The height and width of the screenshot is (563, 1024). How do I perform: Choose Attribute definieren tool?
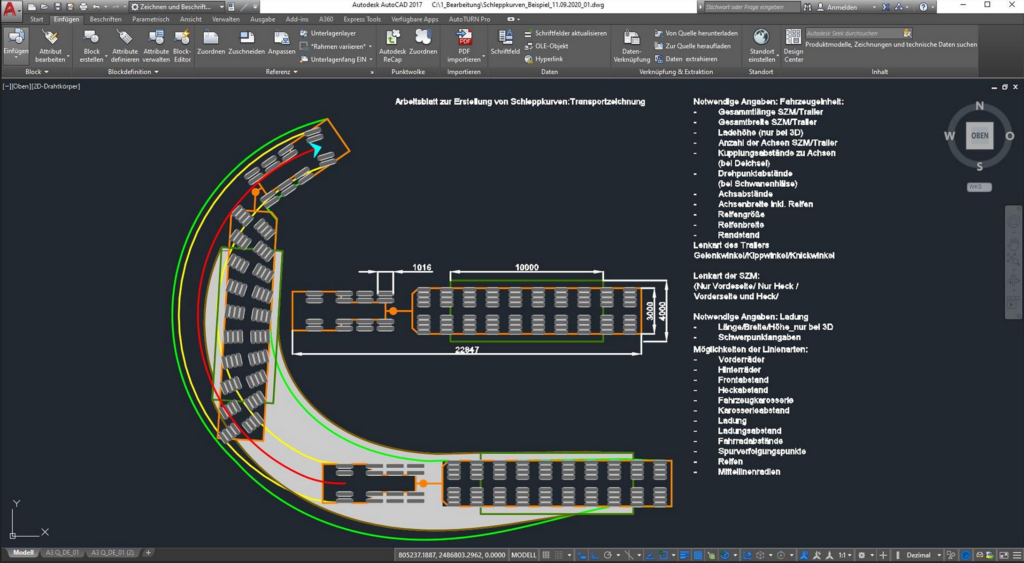pyautogui.click(x=125, y=45)
